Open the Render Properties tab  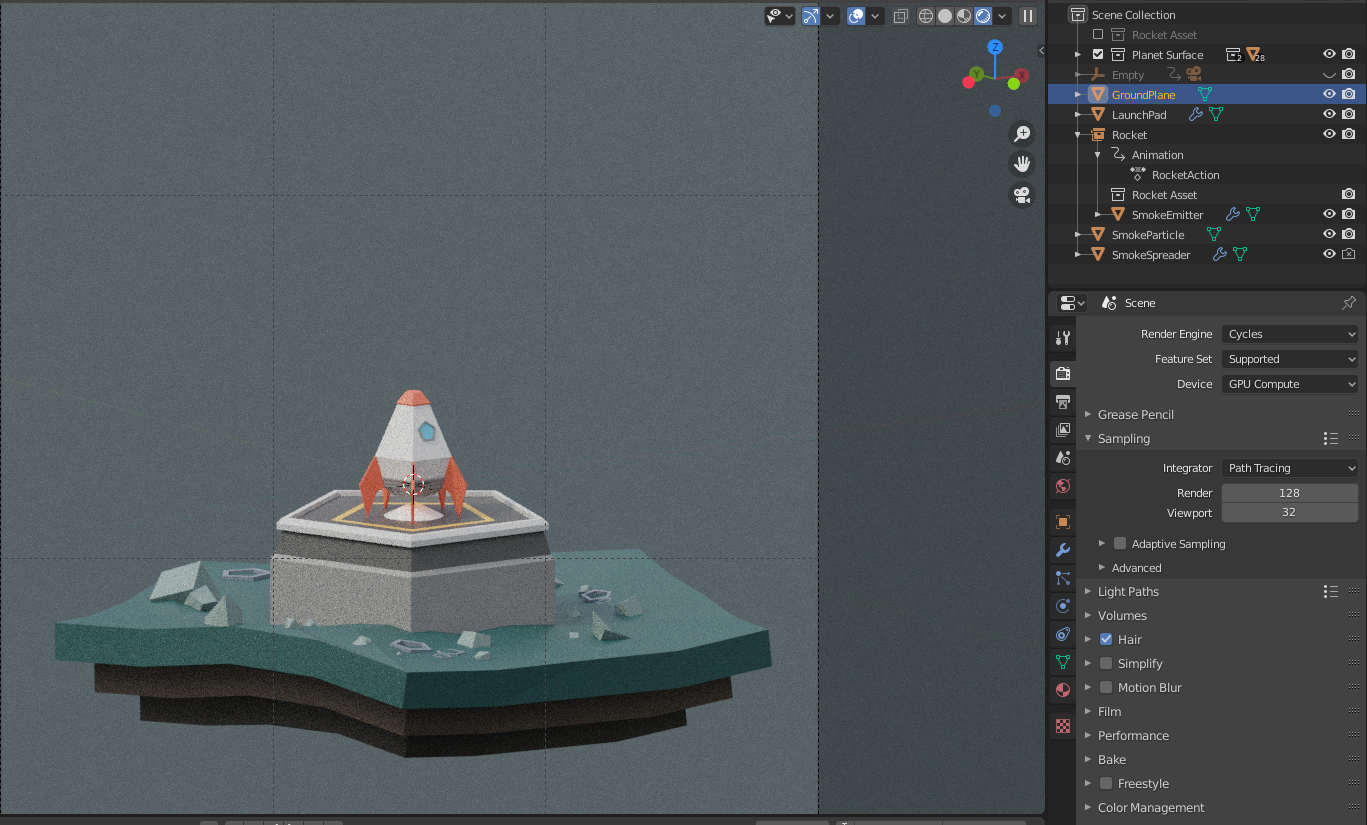pos(1061,373)
